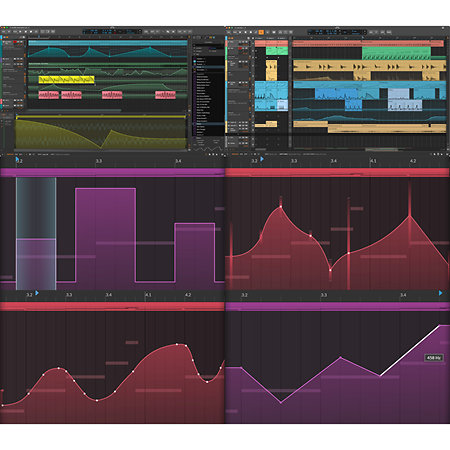
Task: Click ruler label 3.3 in lower purple editor
Action: click(324, 295)
